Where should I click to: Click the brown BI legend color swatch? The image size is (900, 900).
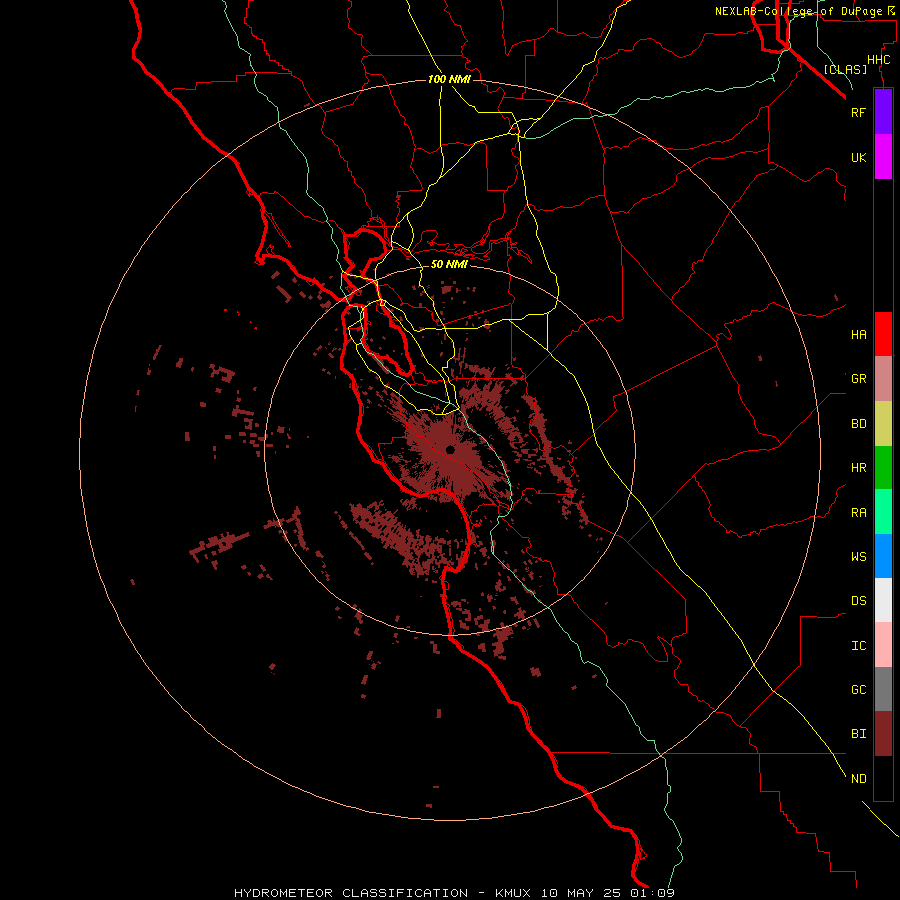click(883, 734)
